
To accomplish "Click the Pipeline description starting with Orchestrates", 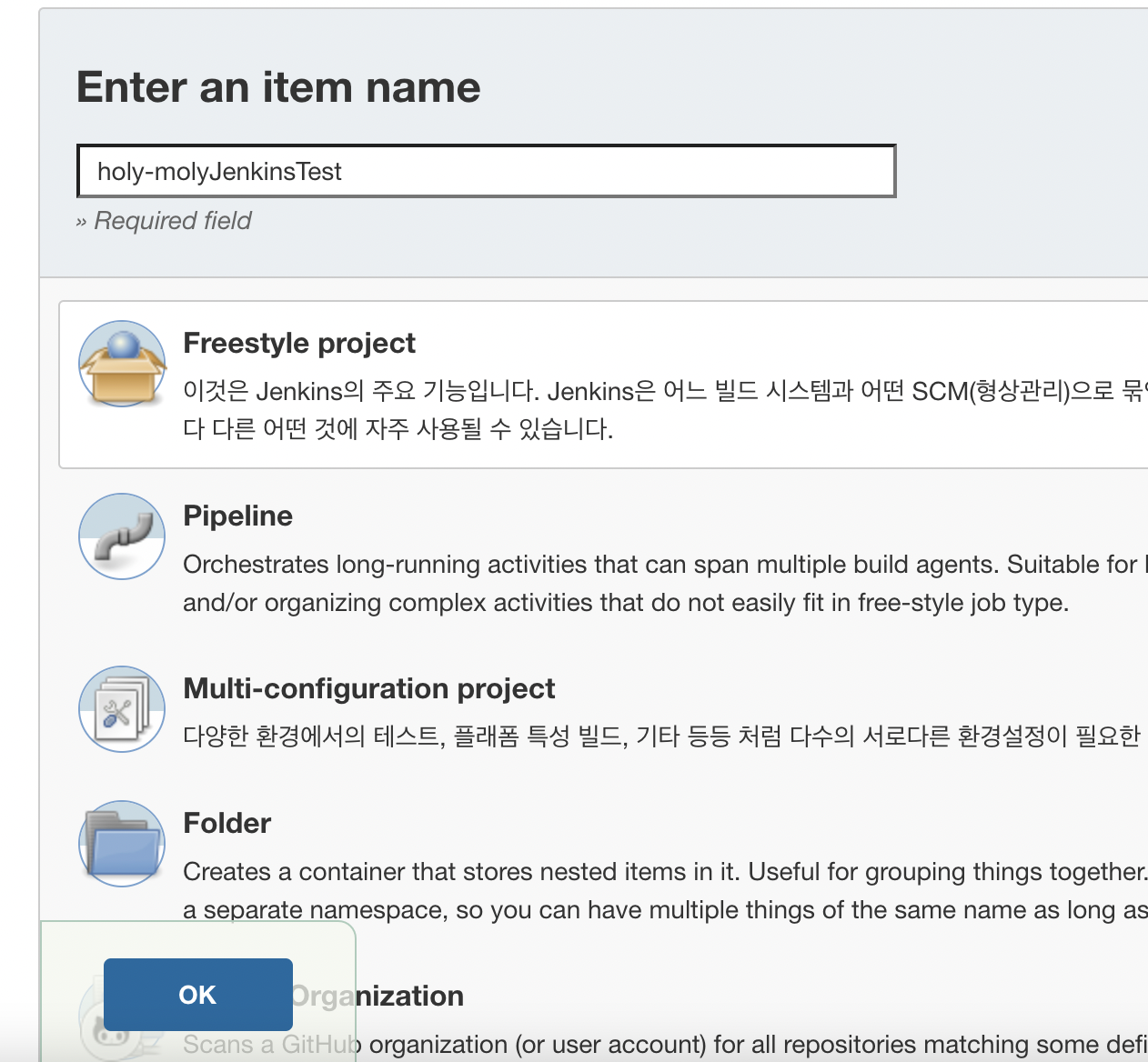I will click(665, 584).
